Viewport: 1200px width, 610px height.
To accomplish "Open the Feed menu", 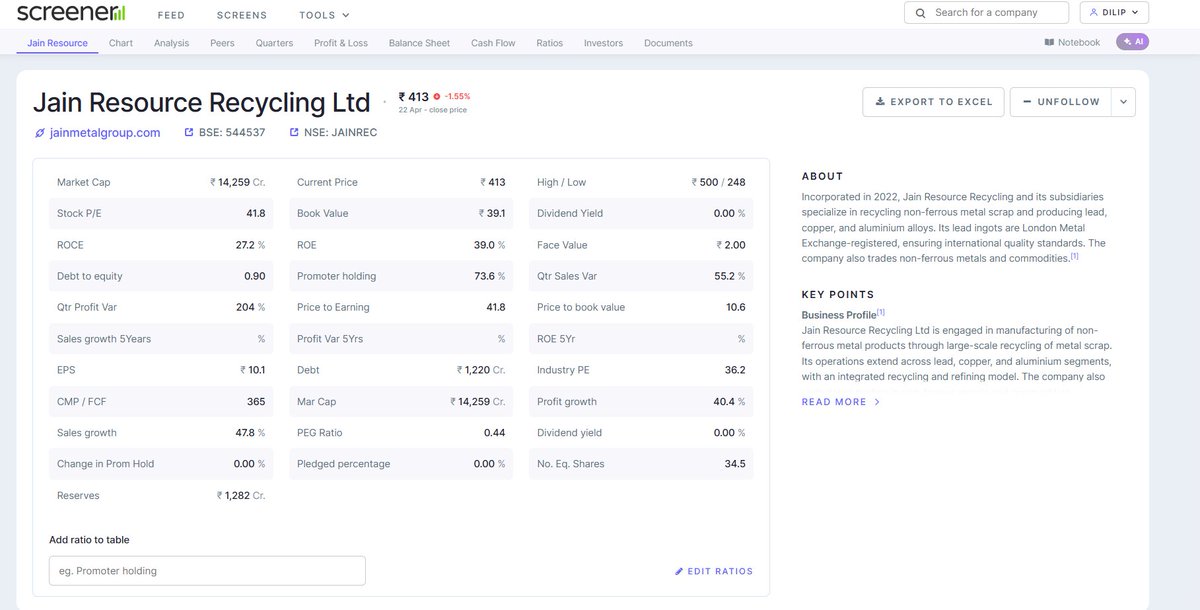I will [x=171, y=15].
